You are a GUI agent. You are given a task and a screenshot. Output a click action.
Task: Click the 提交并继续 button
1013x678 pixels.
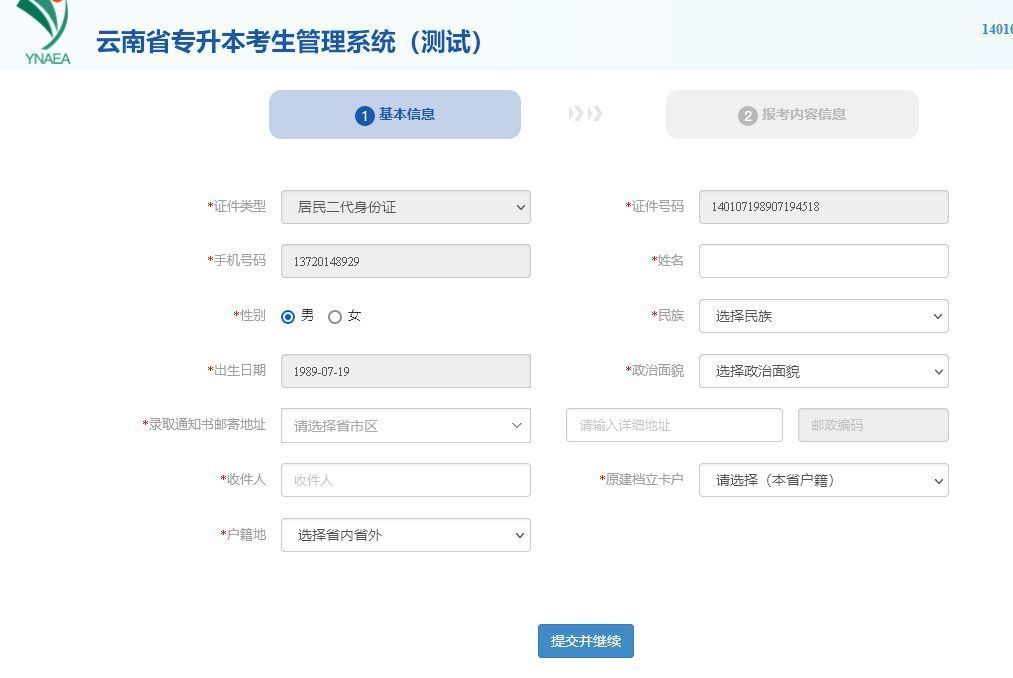click(x=585, y=641)
